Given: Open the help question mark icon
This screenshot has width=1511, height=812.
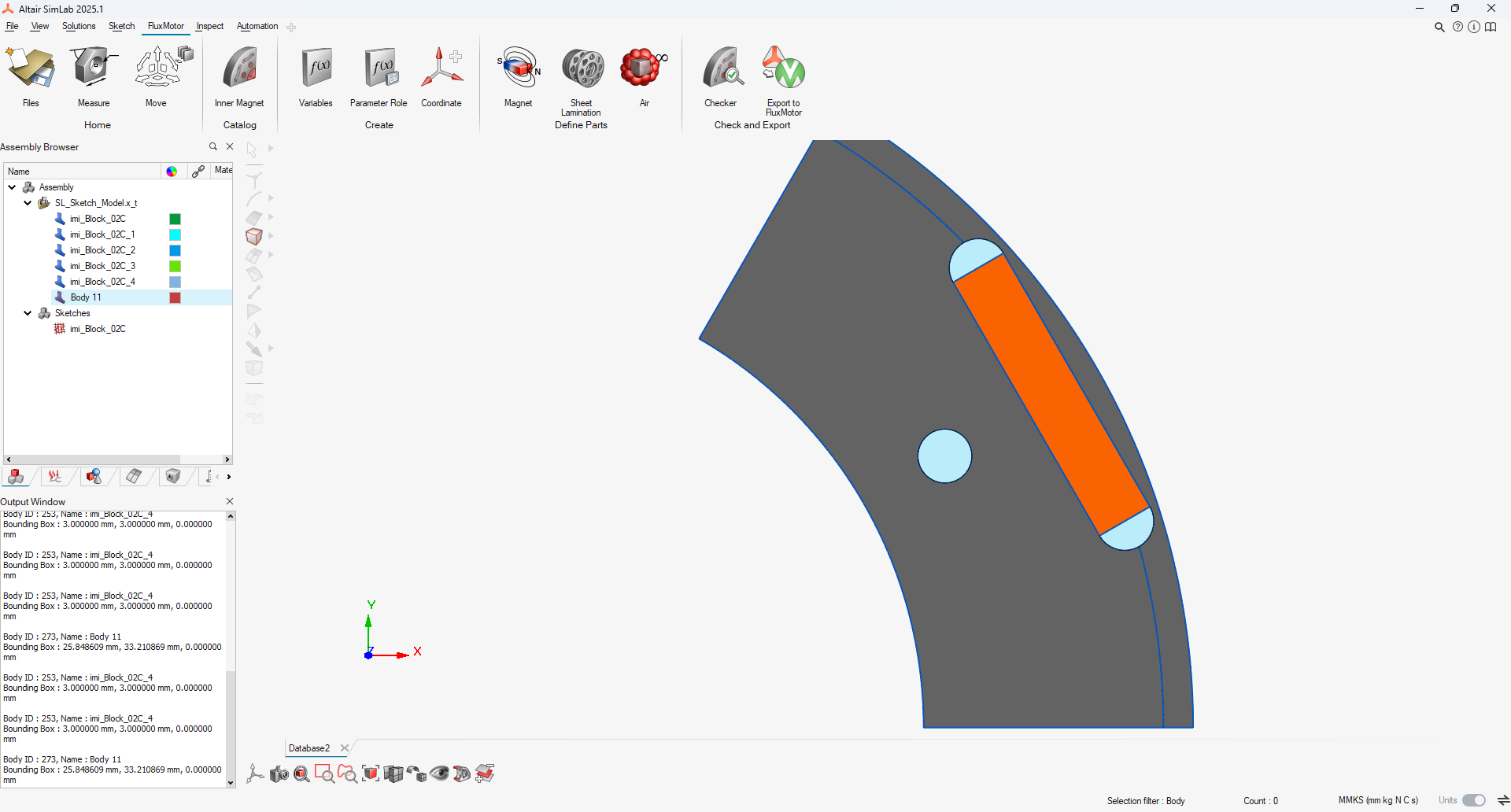Looking at the screenshot, I should click(1457, 27).
